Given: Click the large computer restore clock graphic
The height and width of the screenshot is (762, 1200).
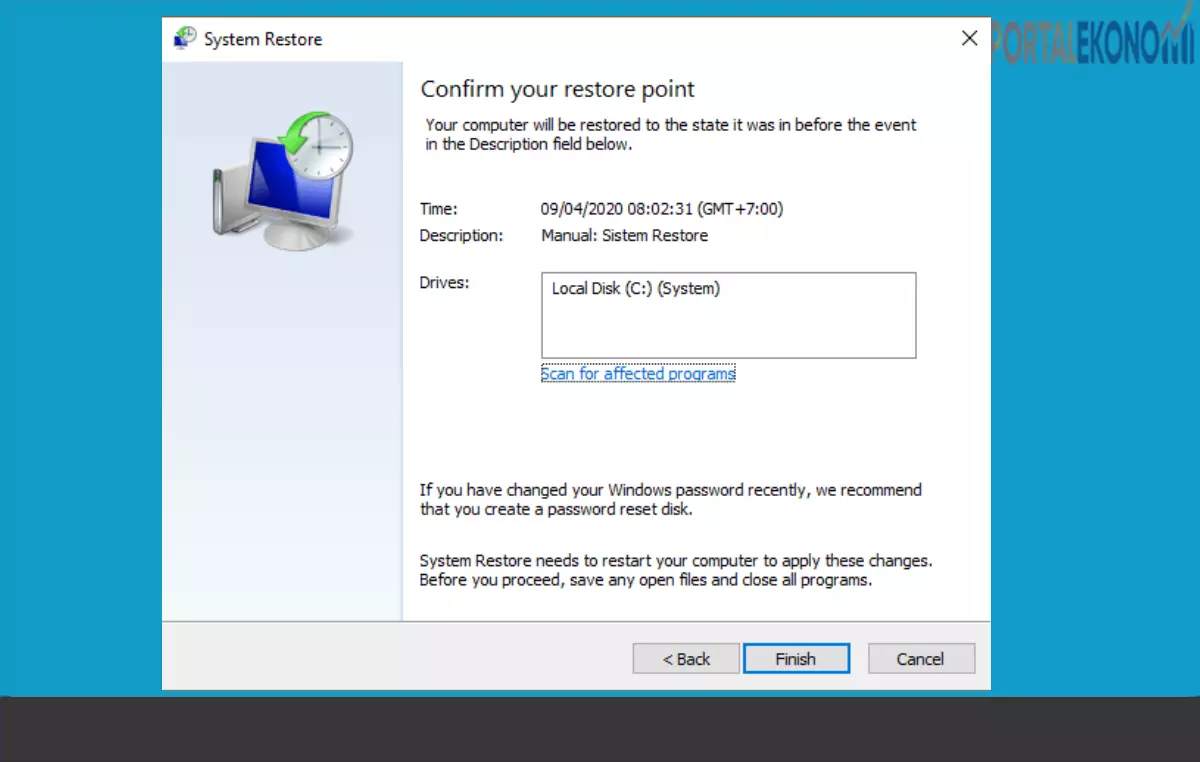Looking at the screenshot, I should tap(283, 180).
